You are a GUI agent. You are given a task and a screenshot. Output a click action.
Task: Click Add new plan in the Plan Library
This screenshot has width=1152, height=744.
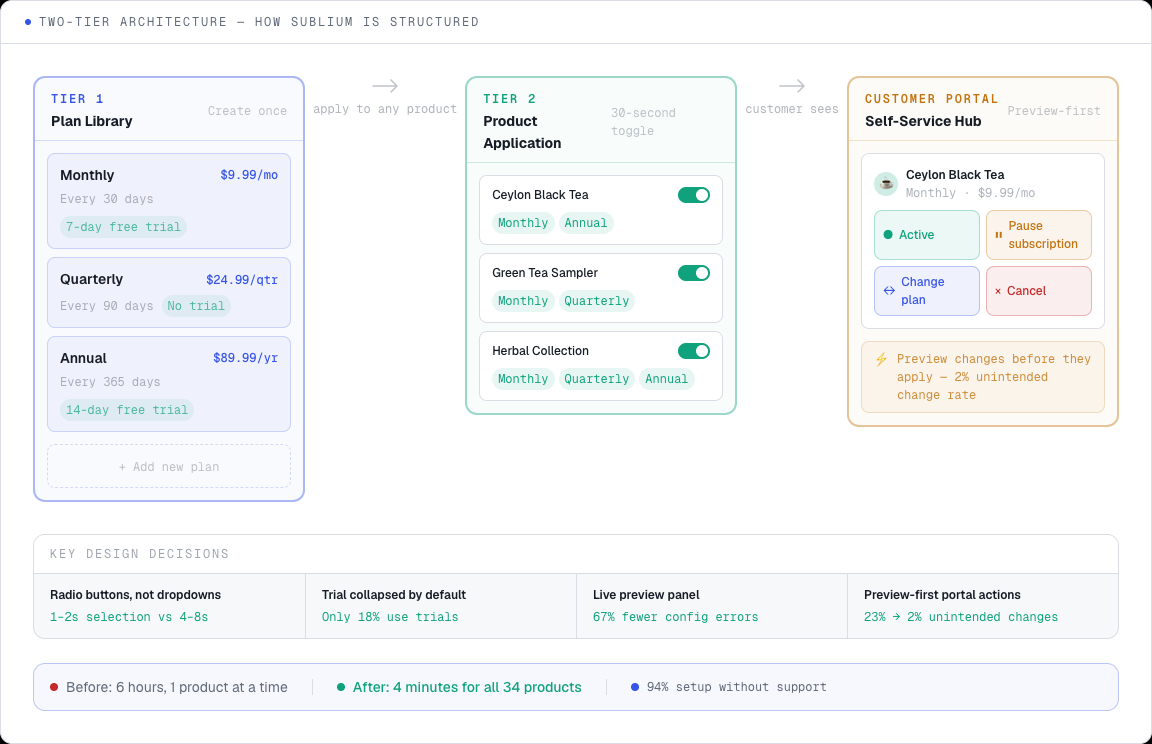coord(168,466)
